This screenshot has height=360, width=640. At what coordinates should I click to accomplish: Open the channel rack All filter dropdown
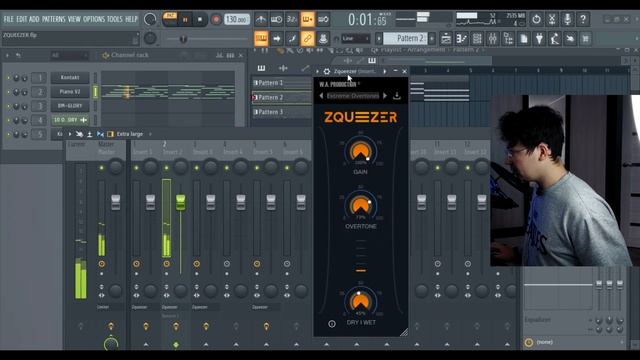coord(69,55)
